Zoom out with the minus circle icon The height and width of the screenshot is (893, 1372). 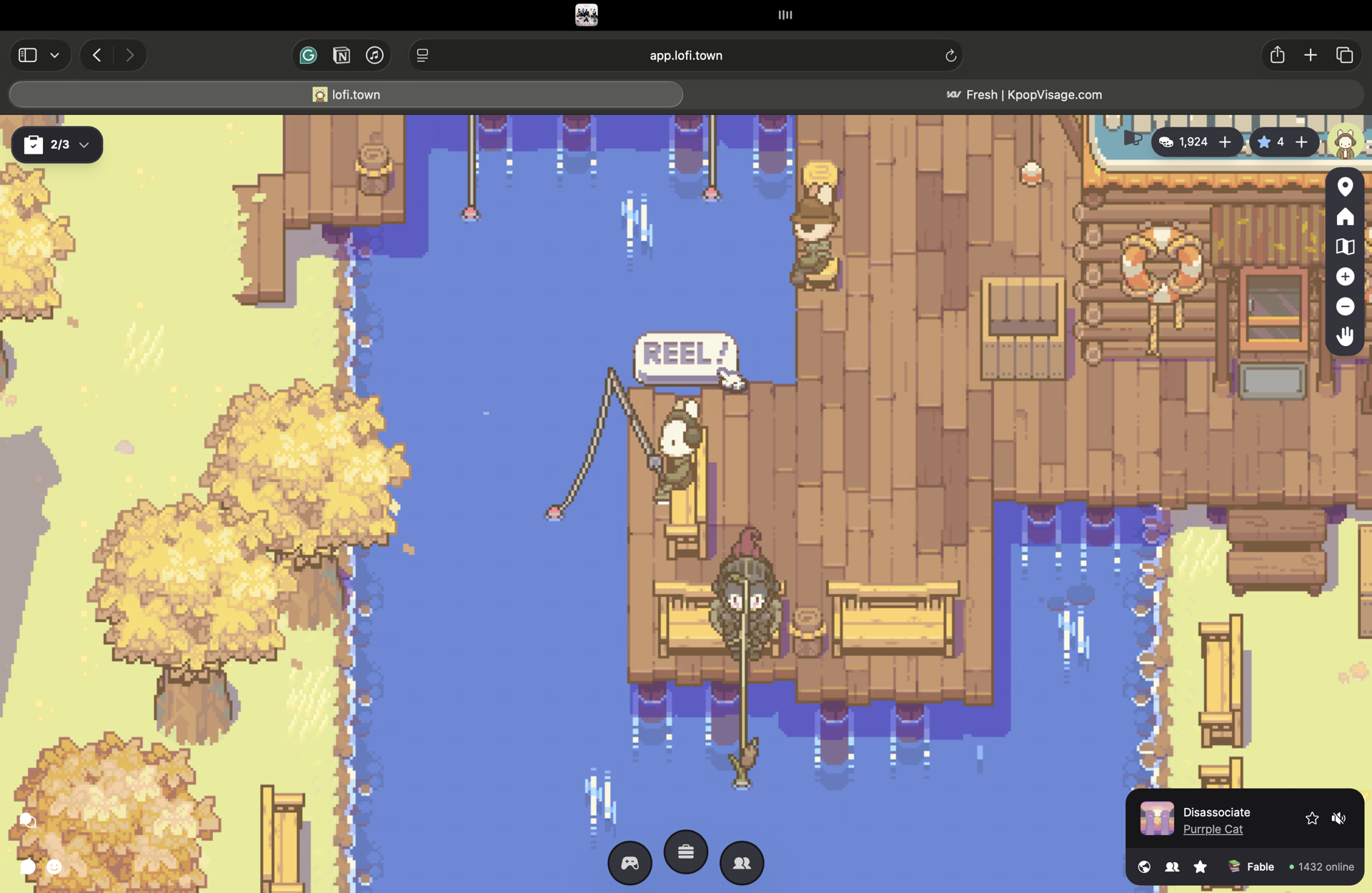click(1345, 307)
